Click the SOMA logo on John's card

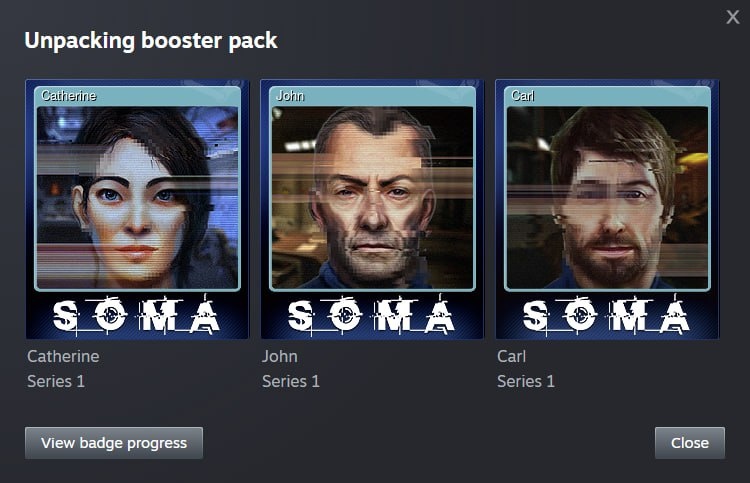pyautogui.click(x=371, y=315)
